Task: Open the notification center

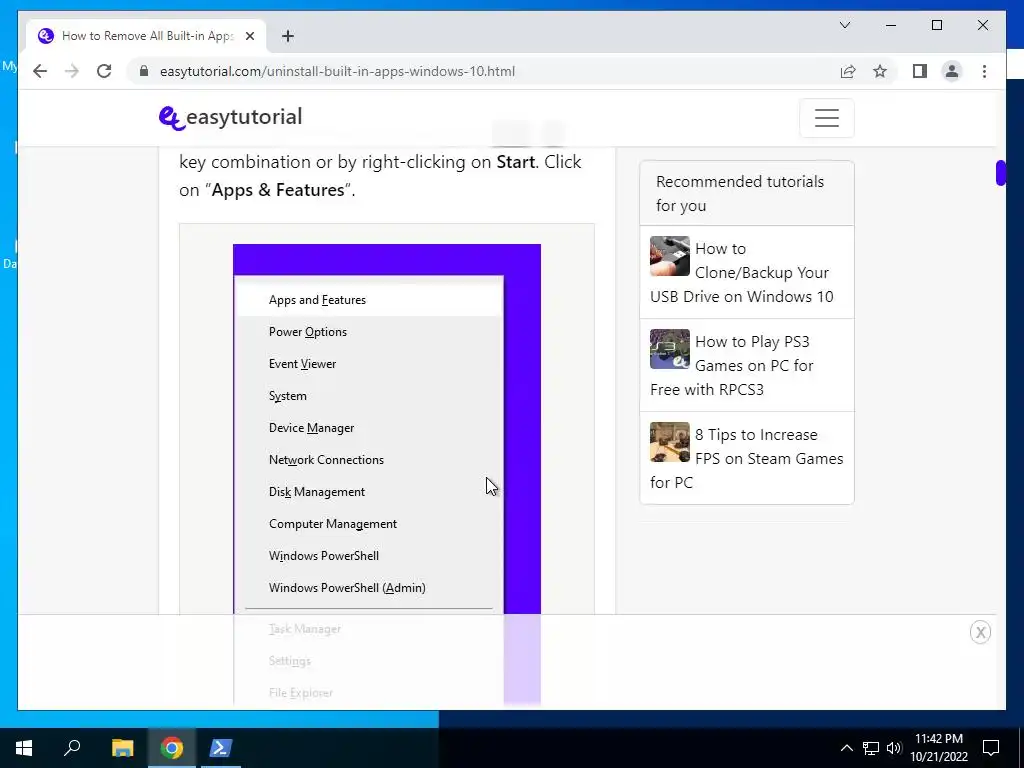Action: click(991, 748)
